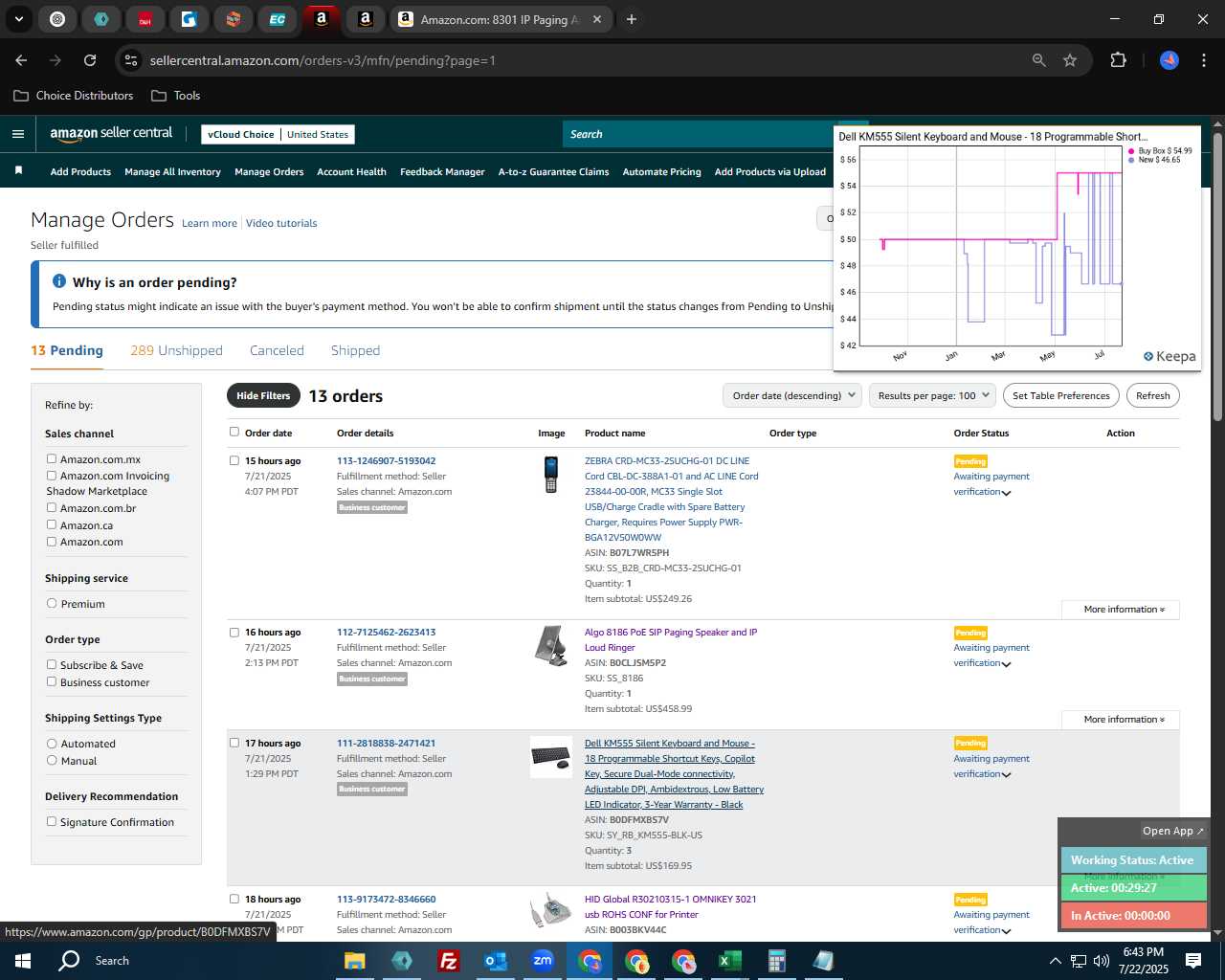Expand More information for the ZEBRA order
Screen dimensions: 1225x980
tap(1121, 610)
